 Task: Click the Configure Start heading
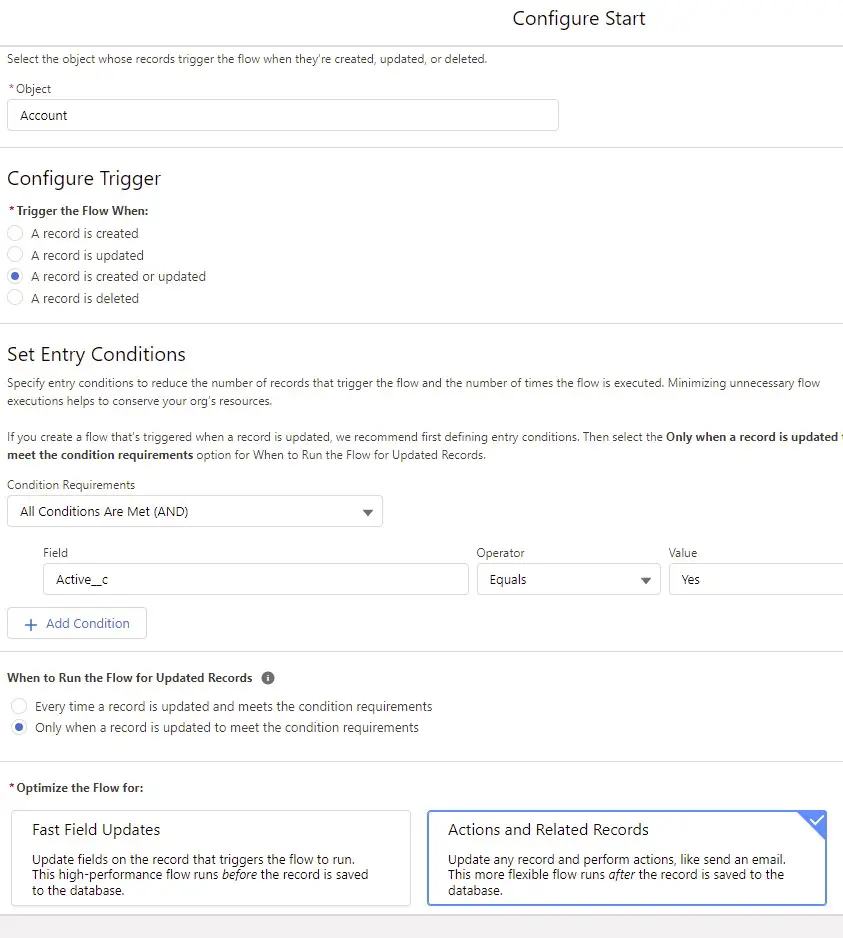pos(579,19)
